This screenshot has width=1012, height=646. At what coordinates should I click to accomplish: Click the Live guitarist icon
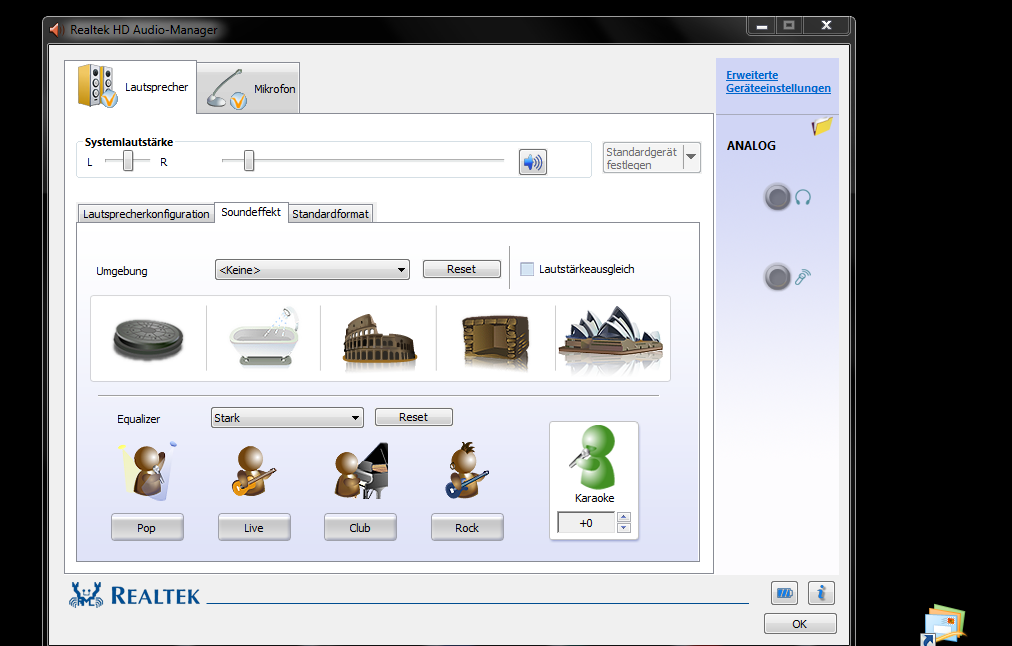tap(254, 472)
